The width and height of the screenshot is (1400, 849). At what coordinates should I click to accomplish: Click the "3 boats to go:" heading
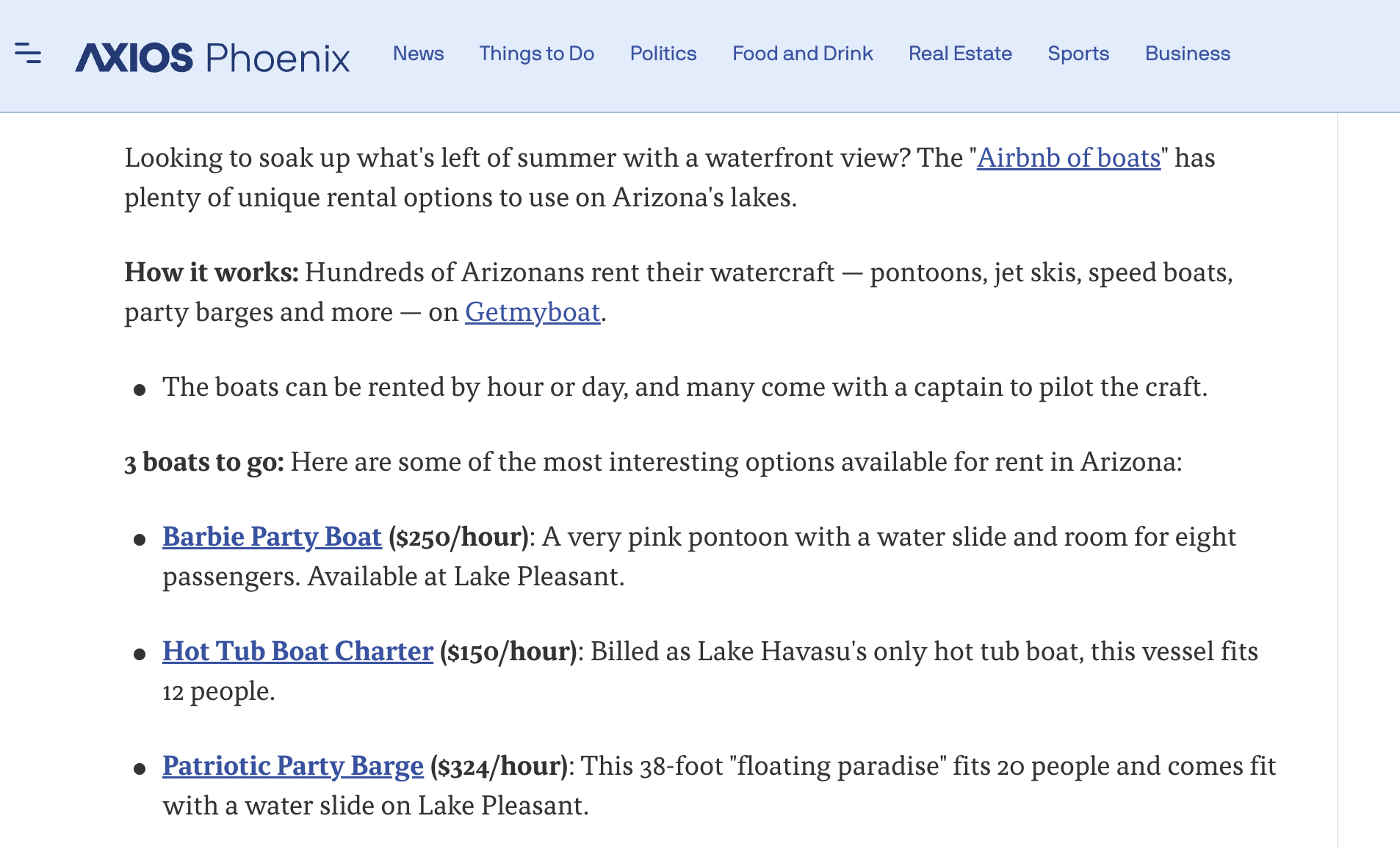(x=203, y=462)
